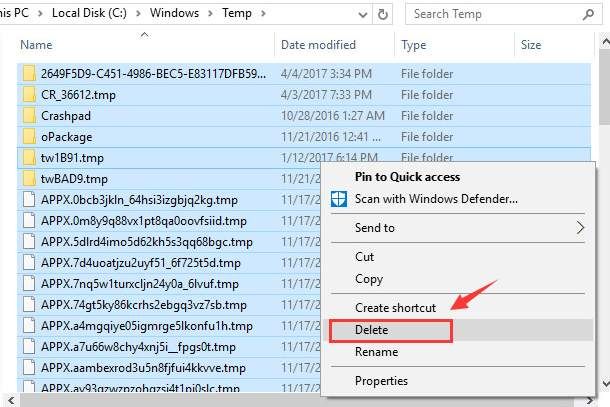
Task: Click Pin to Quick access
Action: [x=407, y=177]
